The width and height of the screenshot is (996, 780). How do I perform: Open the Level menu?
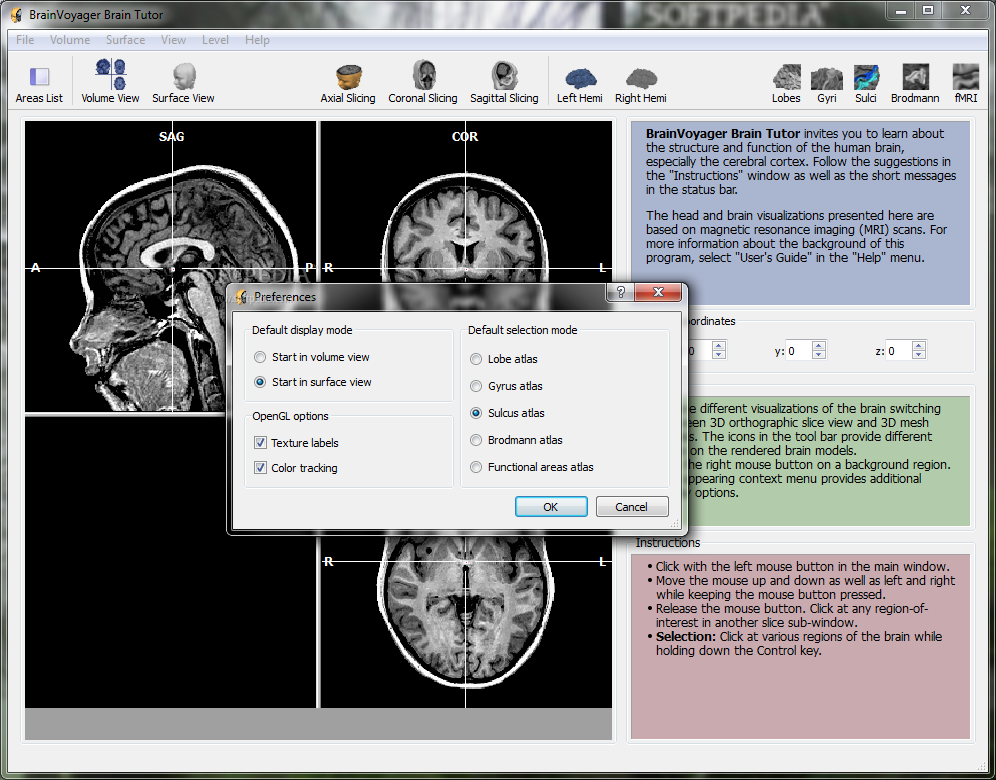215,40
